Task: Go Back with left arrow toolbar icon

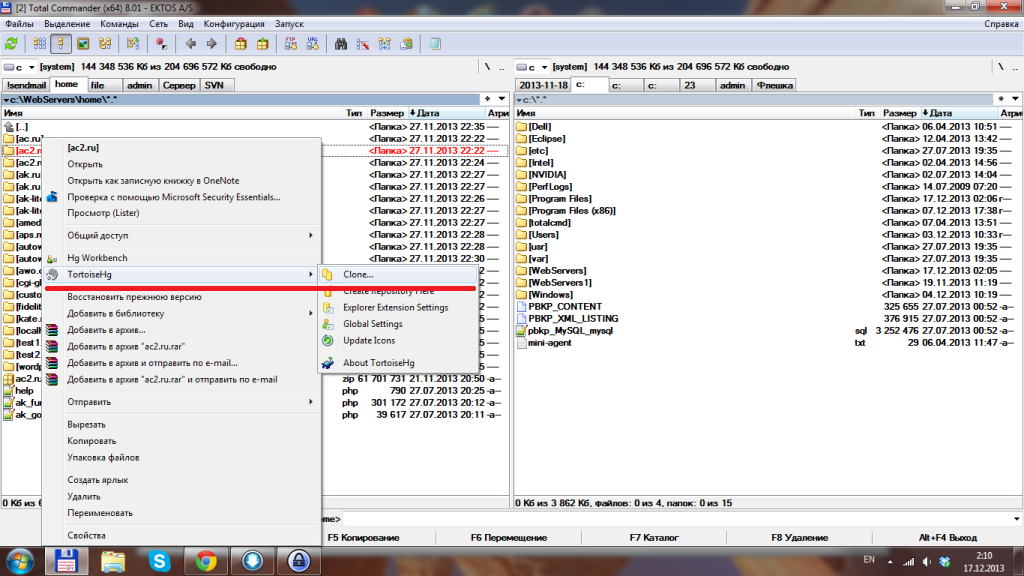Action: click(190, 44)
